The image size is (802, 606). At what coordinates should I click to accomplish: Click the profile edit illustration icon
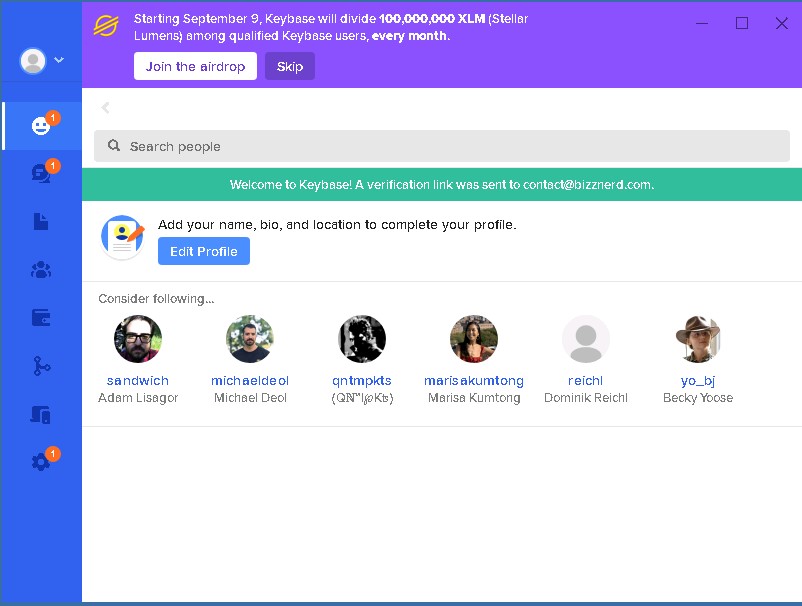click(x=123, y=237)
